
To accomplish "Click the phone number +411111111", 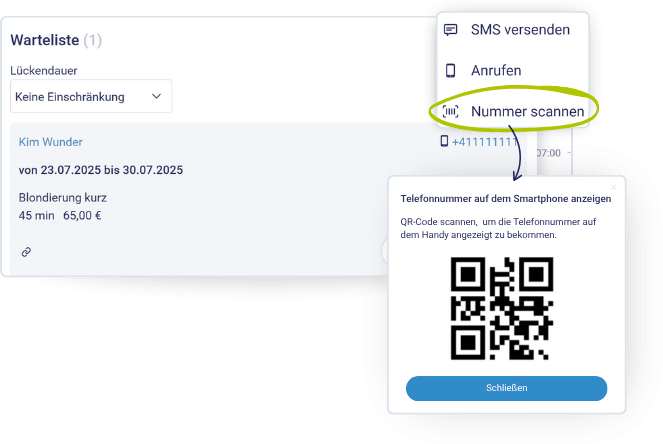I will click(485, 142).
